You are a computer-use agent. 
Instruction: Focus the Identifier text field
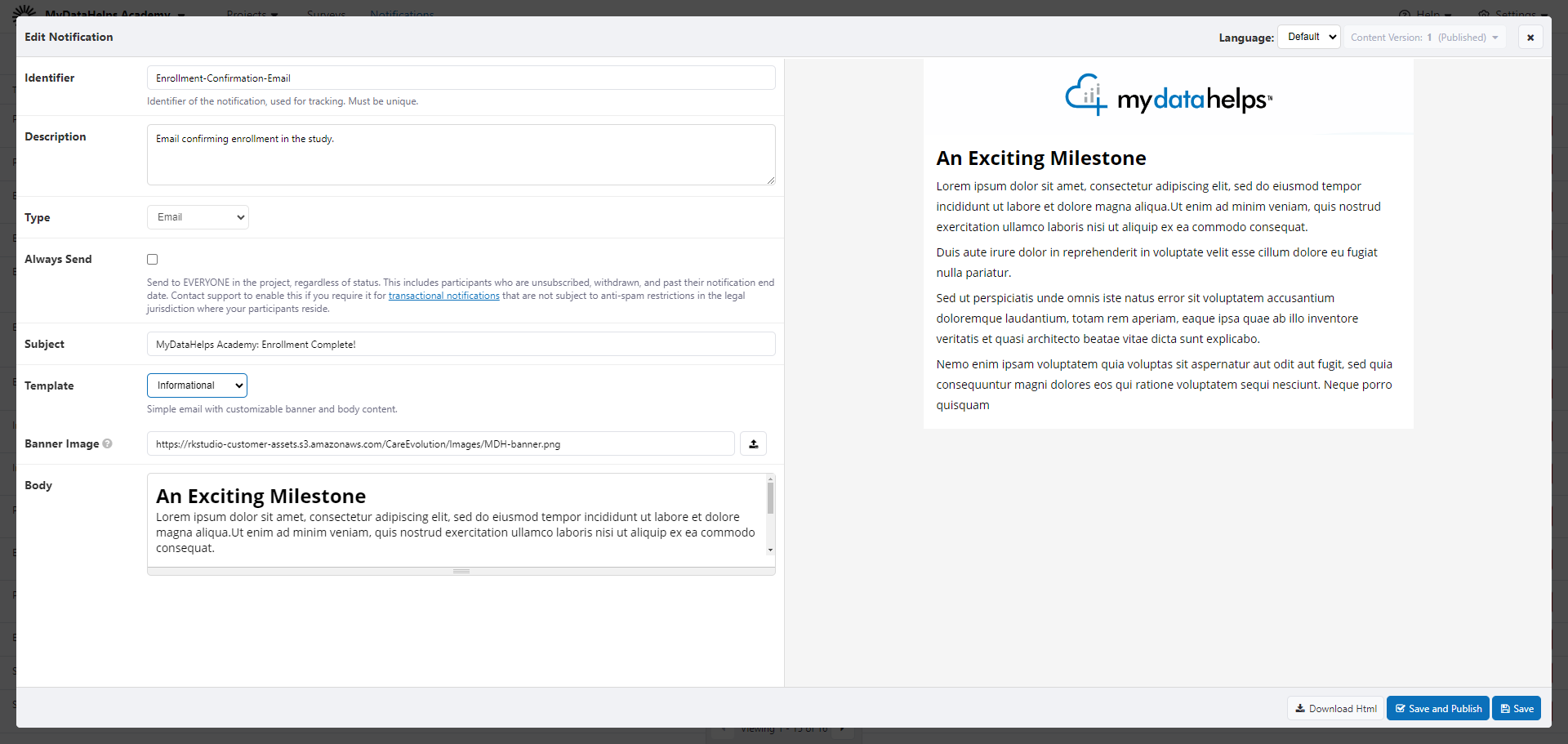pos(461,78)
